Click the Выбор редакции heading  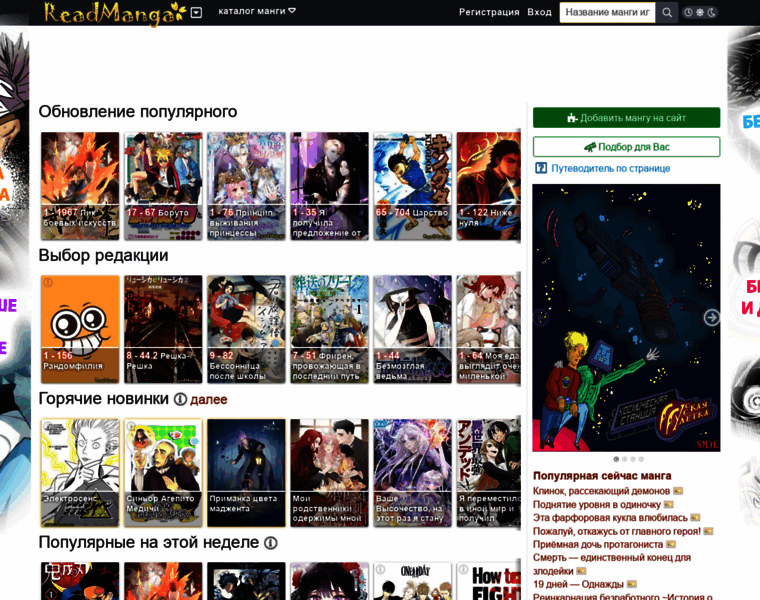[103, 255]
